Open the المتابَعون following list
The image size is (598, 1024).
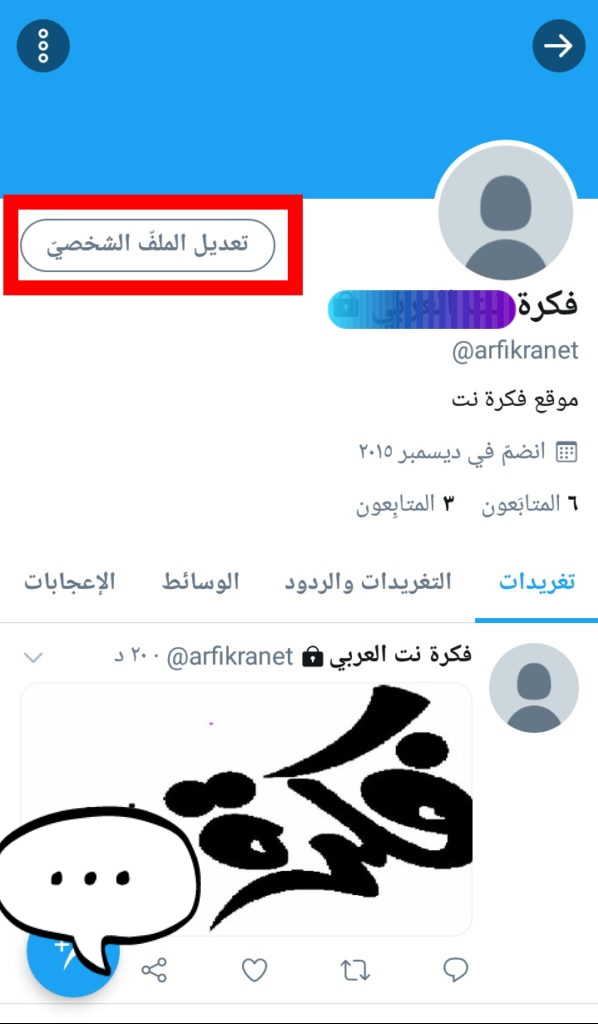529,504
